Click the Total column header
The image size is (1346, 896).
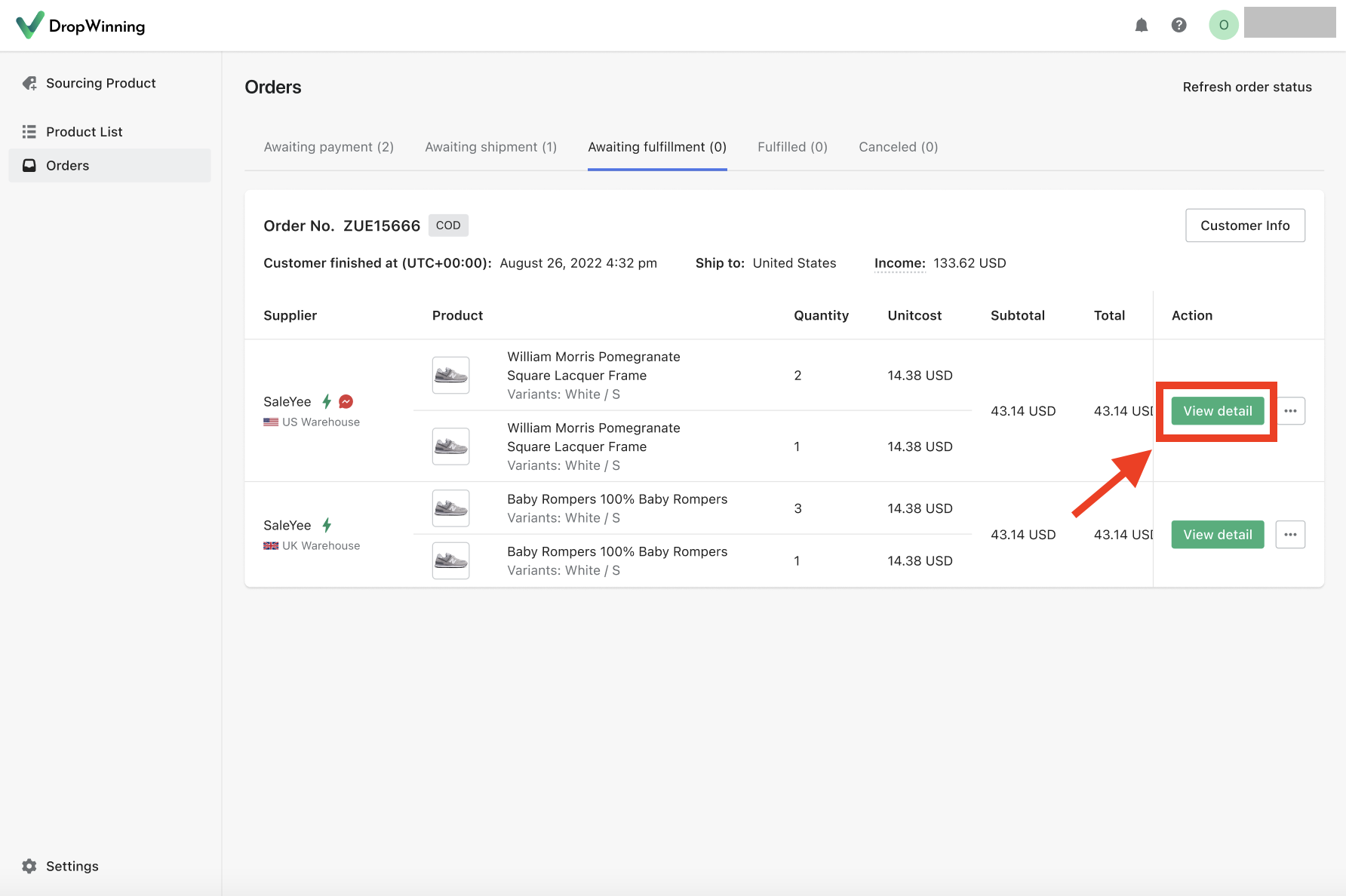click(x=1110, y=315)
